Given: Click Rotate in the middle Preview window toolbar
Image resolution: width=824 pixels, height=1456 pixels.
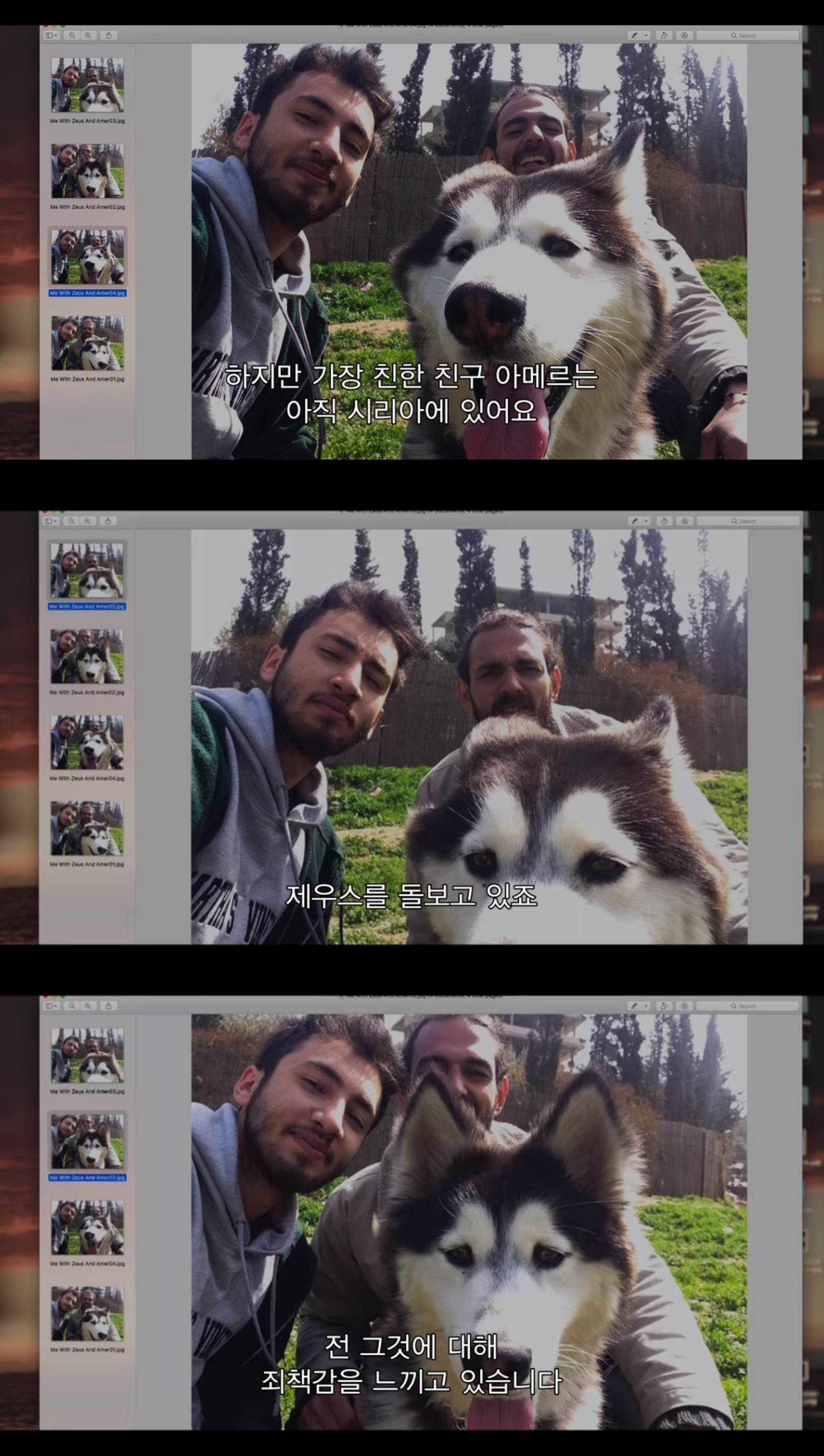Looking at the screenshot, I should (664, 521).
